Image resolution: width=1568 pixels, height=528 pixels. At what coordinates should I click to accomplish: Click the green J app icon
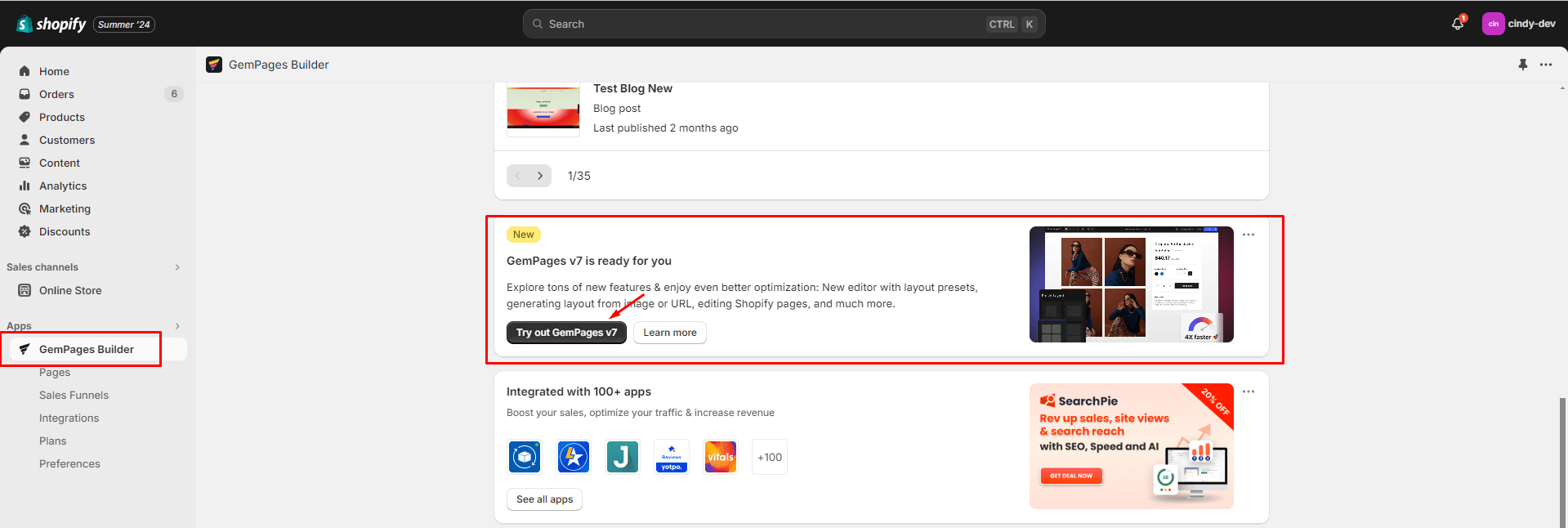623,457
